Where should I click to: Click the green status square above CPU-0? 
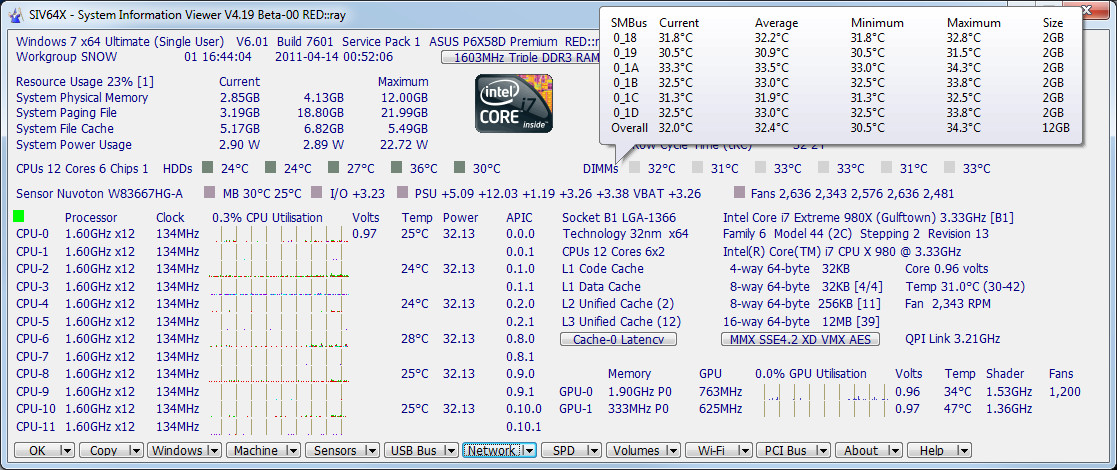[x=19, y=216]
